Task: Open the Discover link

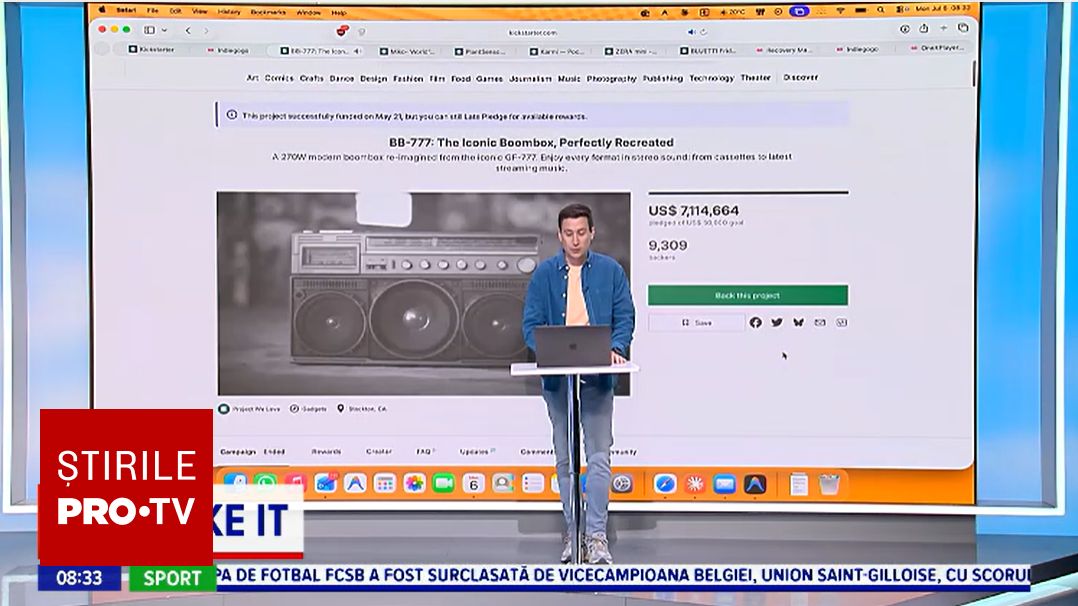Action: [801, 78]
